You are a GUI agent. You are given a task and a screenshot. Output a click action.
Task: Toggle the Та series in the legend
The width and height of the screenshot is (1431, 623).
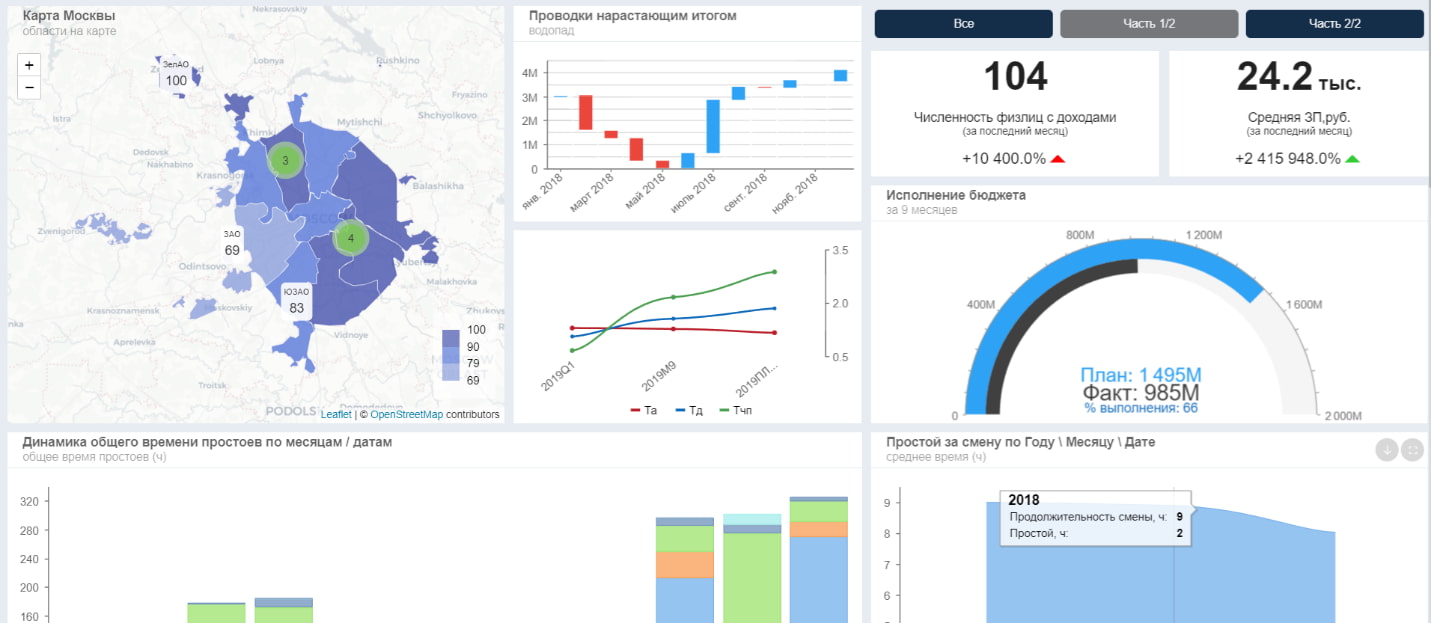click(644, 410)
